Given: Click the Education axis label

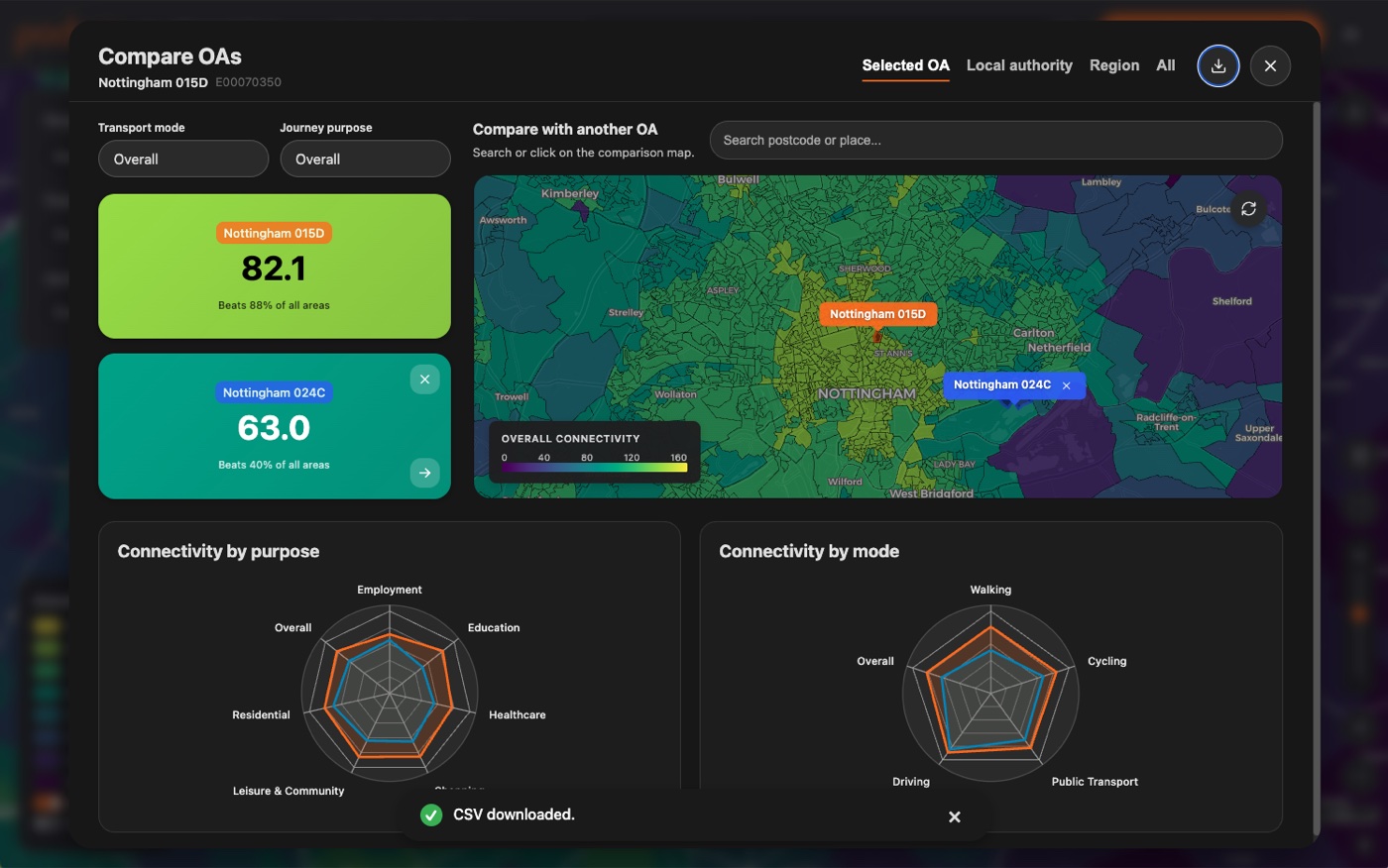Looking at the screenshot, I should click(494, 627).
